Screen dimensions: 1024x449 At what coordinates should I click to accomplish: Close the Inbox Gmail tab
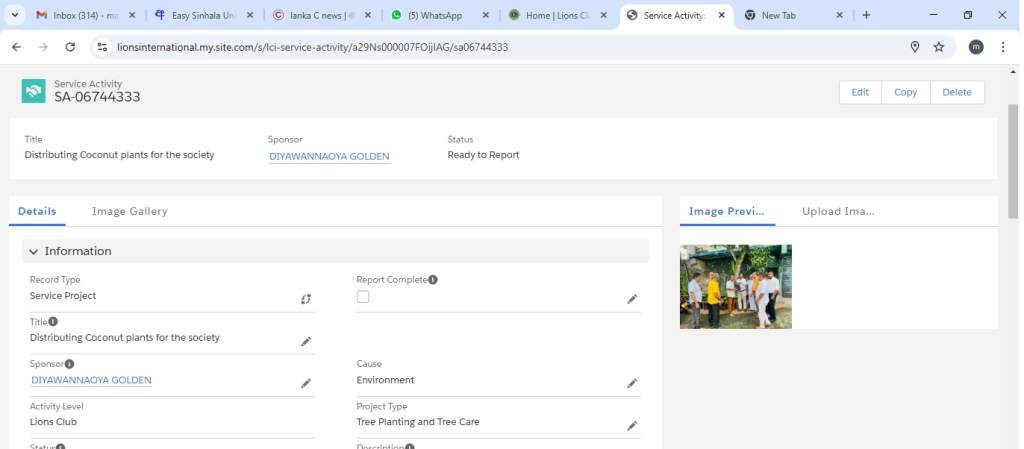pos(133,15)
